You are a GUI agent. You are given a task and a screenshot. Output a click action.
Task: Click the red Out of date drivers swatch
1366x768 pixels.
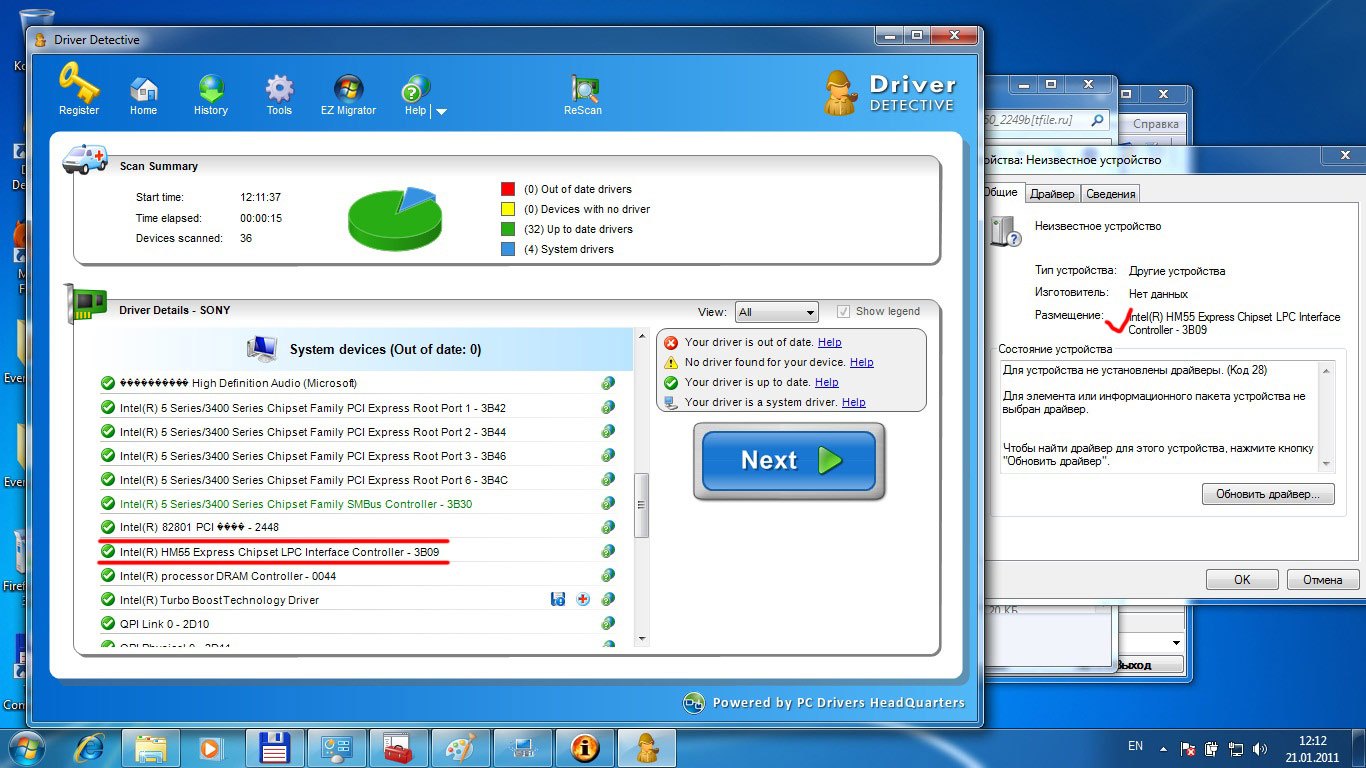point(508,189)
